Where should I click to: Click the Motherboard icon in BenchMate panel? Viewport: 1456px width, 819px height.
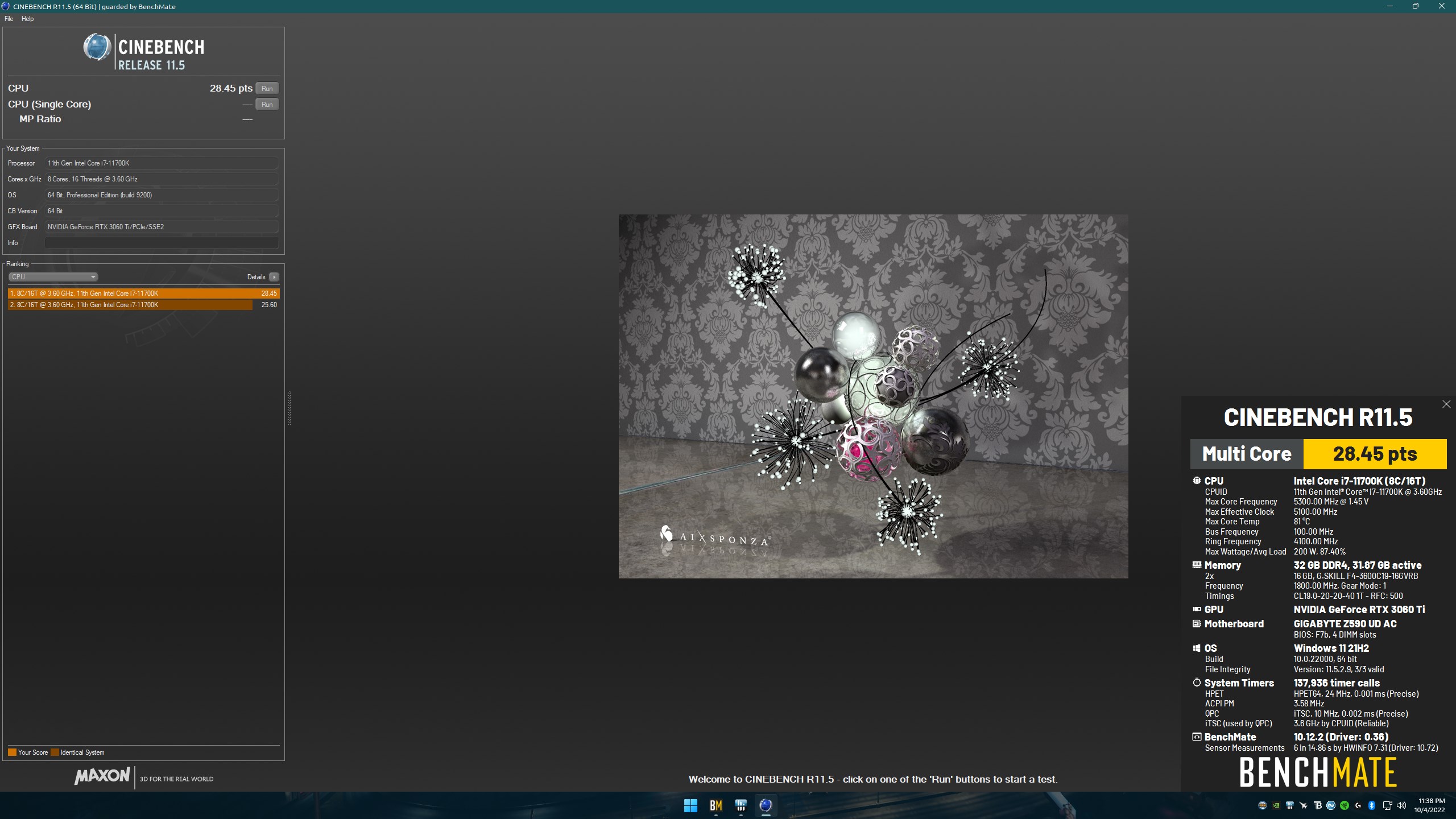tap(1197, 624)
